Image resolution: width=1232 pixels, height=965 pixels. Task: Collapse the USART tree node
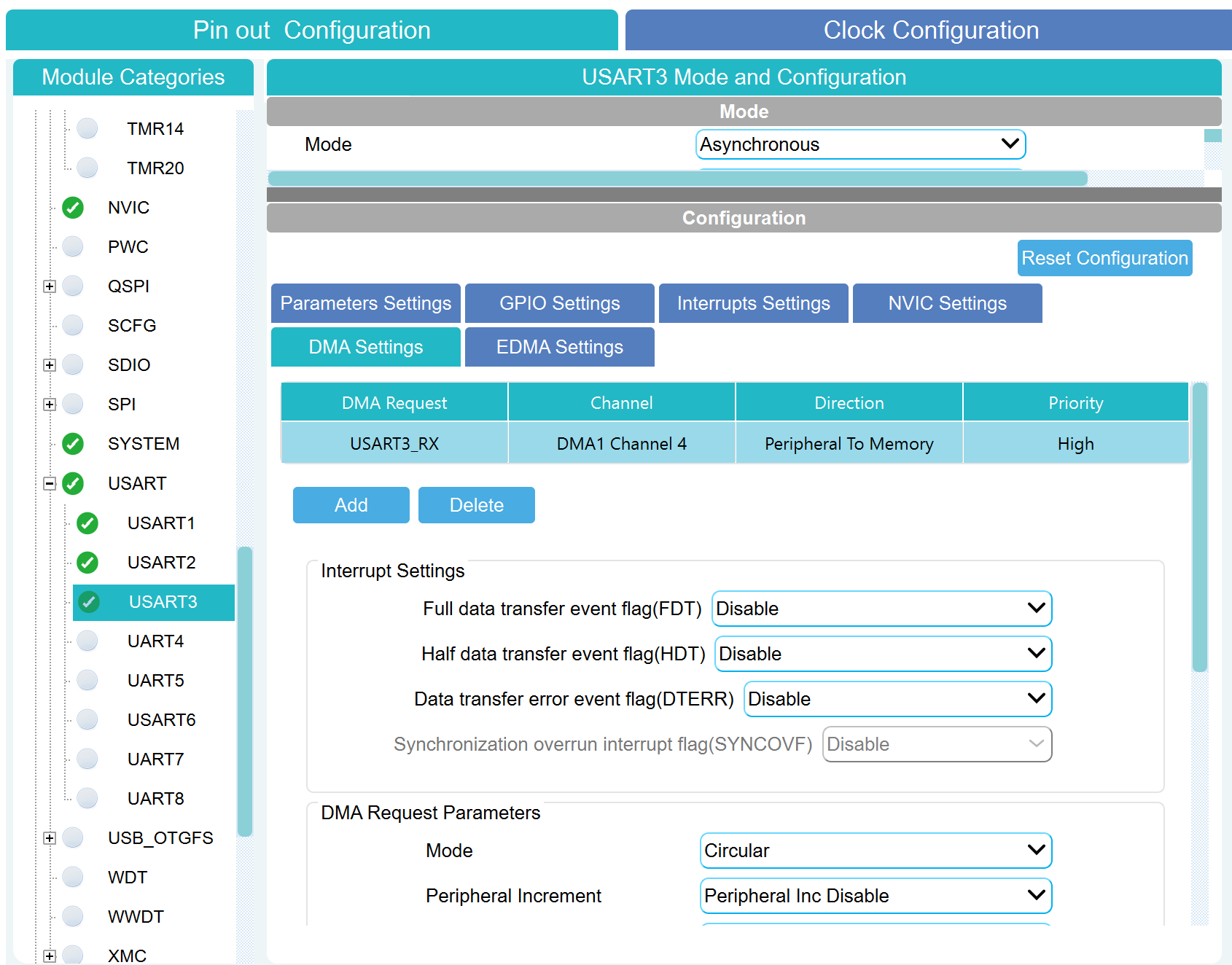[50, 483]
